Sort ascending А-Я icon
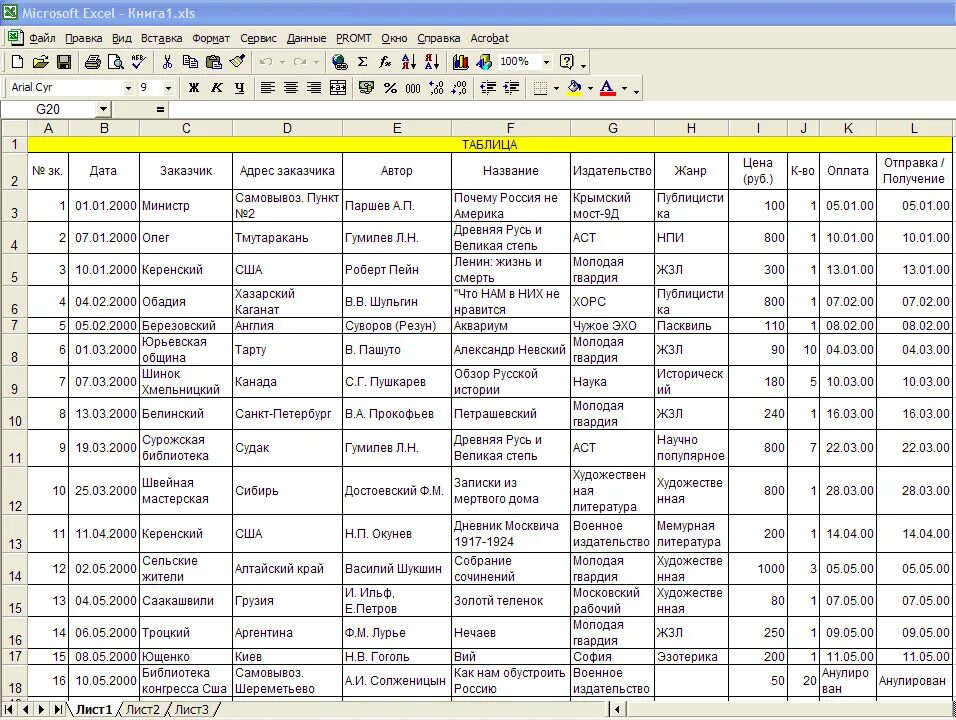This screenshot has width=956, height=720. [408, 62]
